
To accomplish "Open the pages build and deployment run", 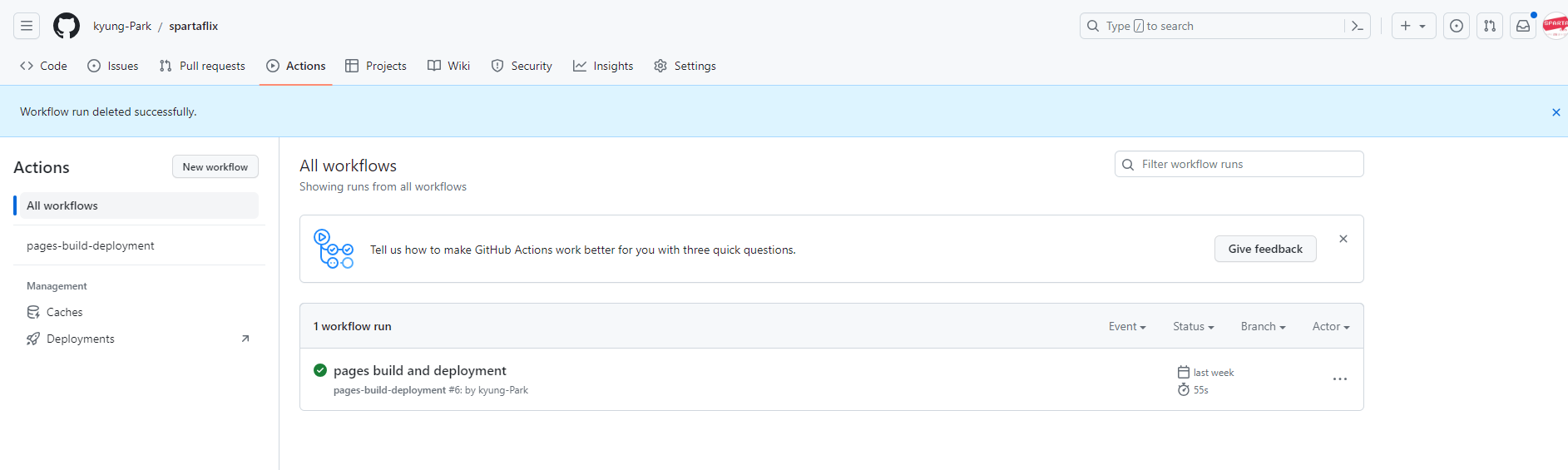I will 420,370.
